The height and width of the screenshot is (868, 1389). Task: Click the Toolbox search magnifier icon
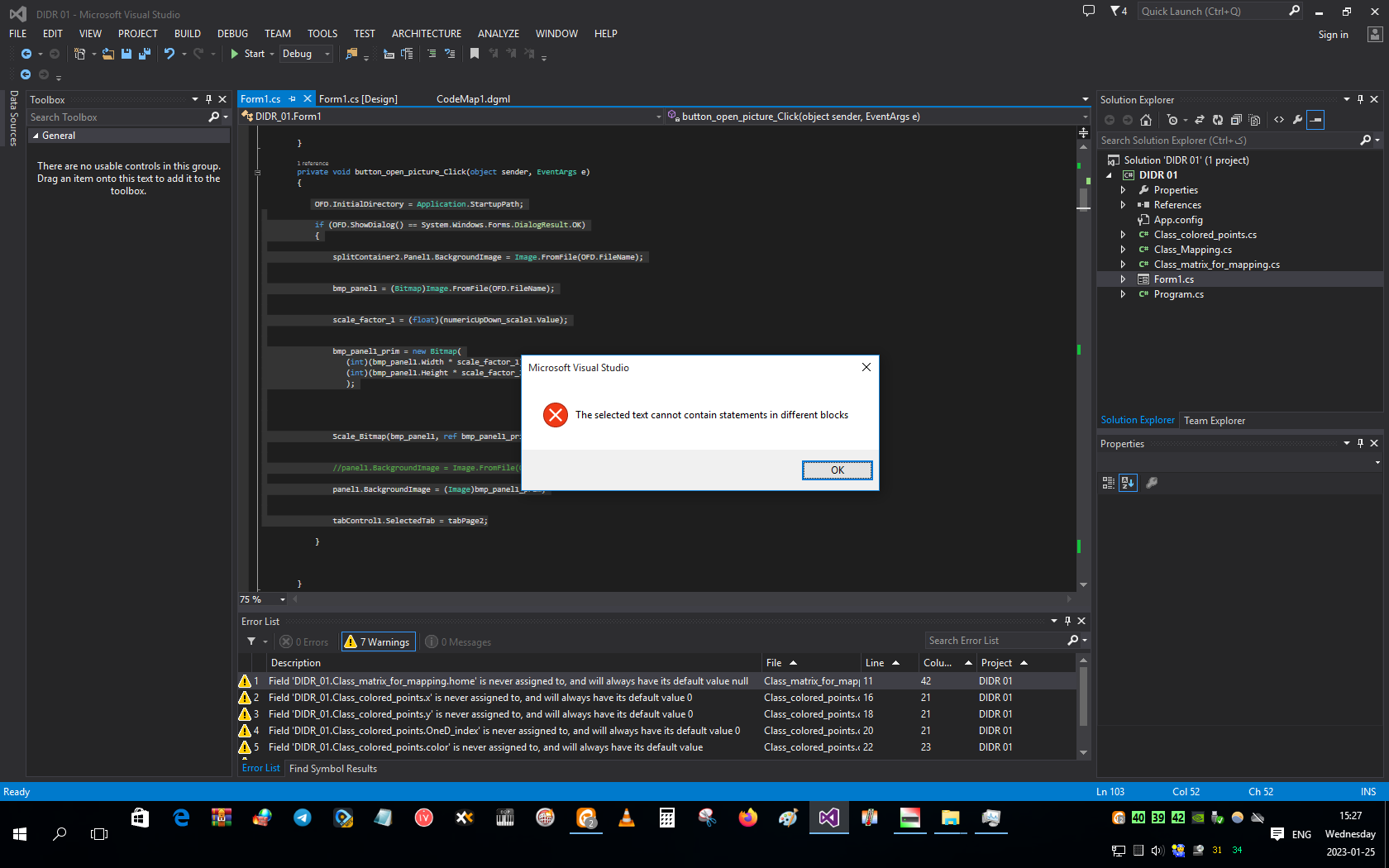point(214,117)
